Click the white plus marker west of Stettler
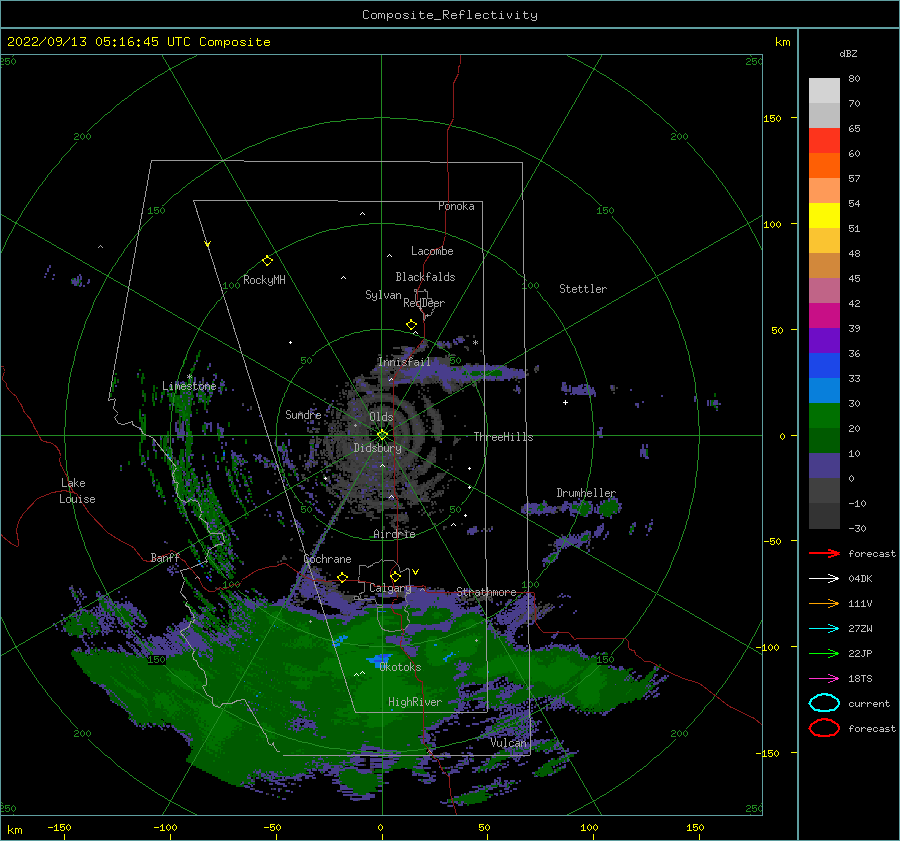Image resolution: width=900 pixels, height=841 pixels. pyautogui.click(x=565, y=402)
